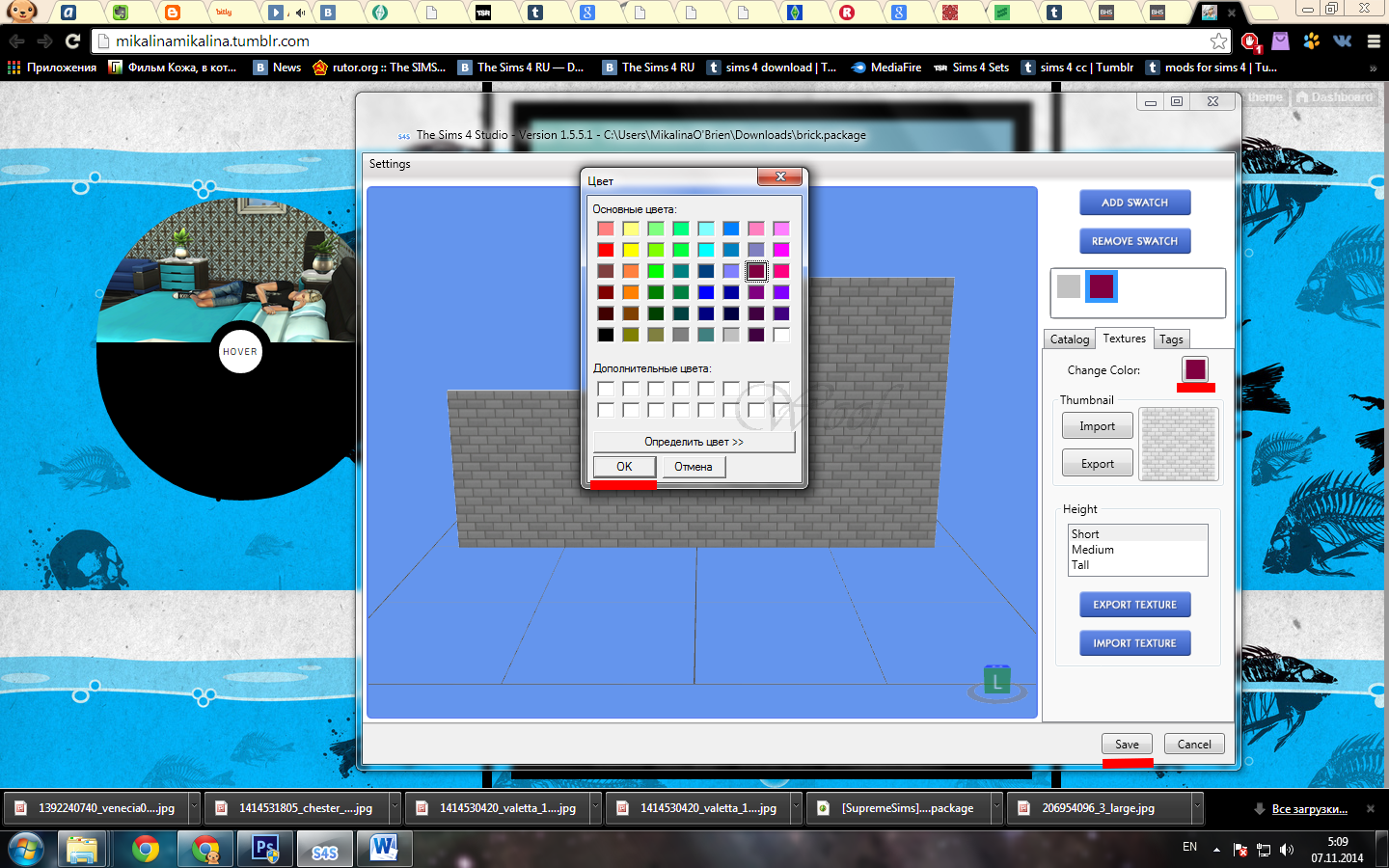Screen dimensions: 1389x868
Task: Confirm the color with the OK button
Action: 624,467
